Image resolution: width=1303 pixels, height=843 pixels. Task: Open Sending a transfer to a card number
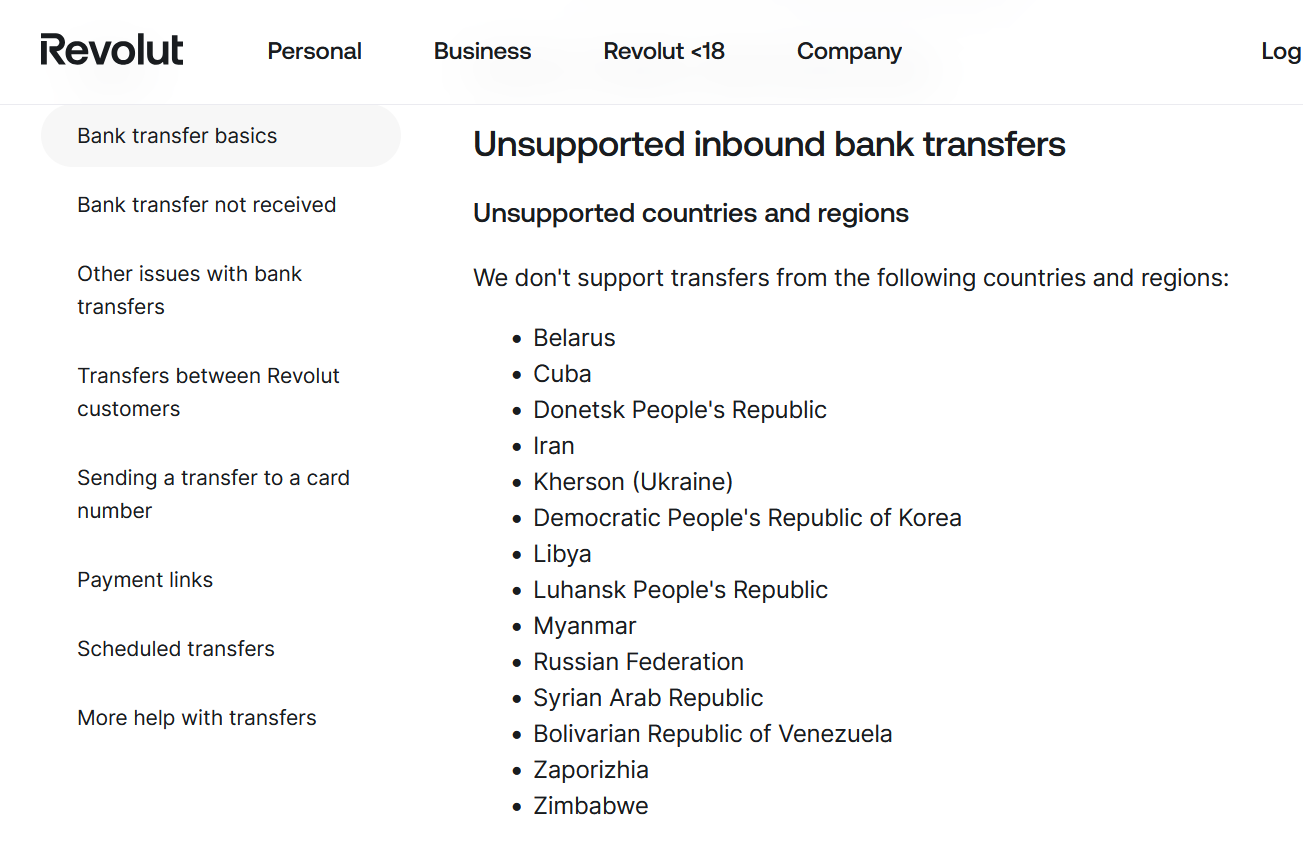click(x=213, y=494)
